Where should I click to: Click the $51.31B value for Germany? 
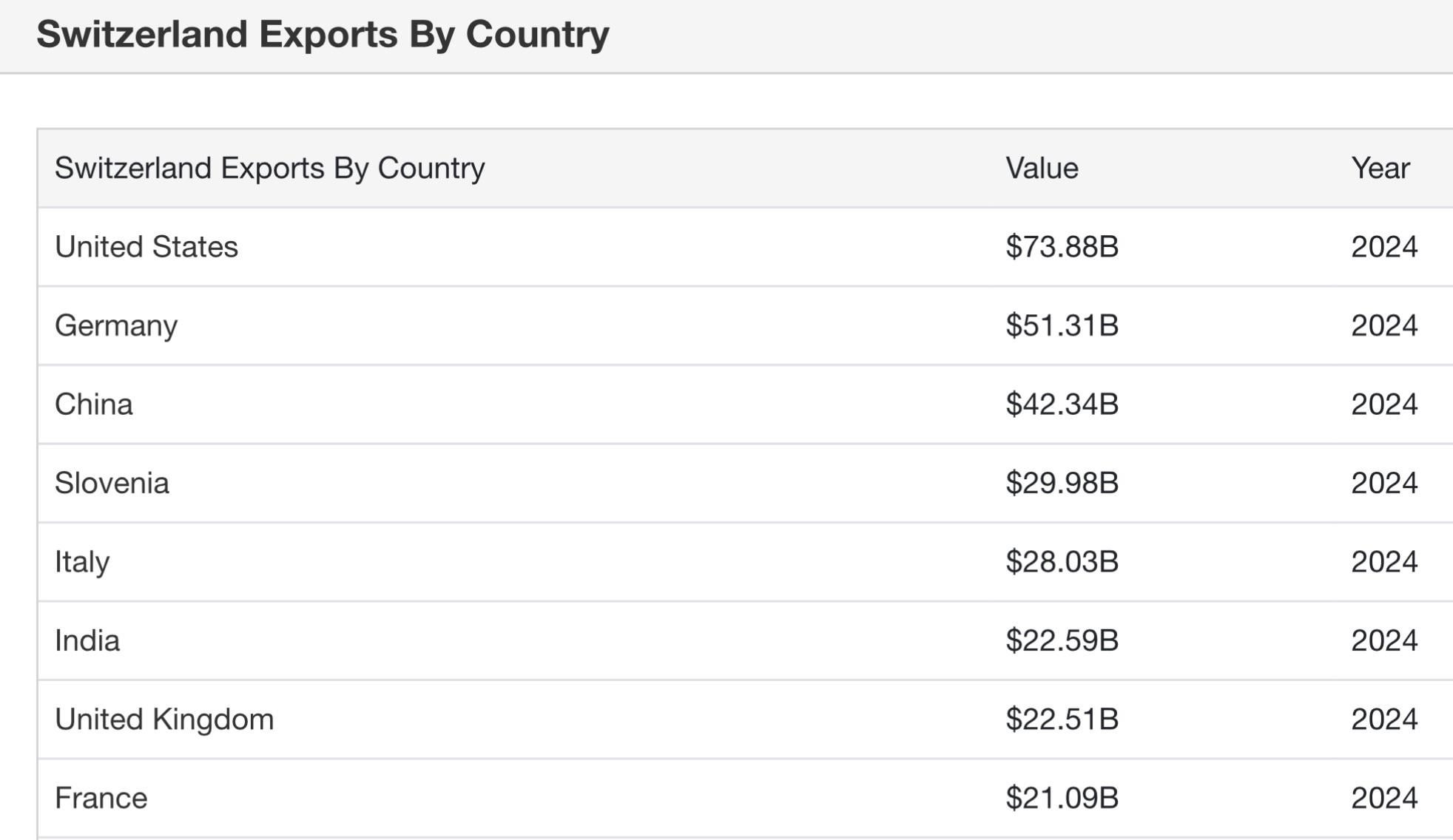[1062, 326]
